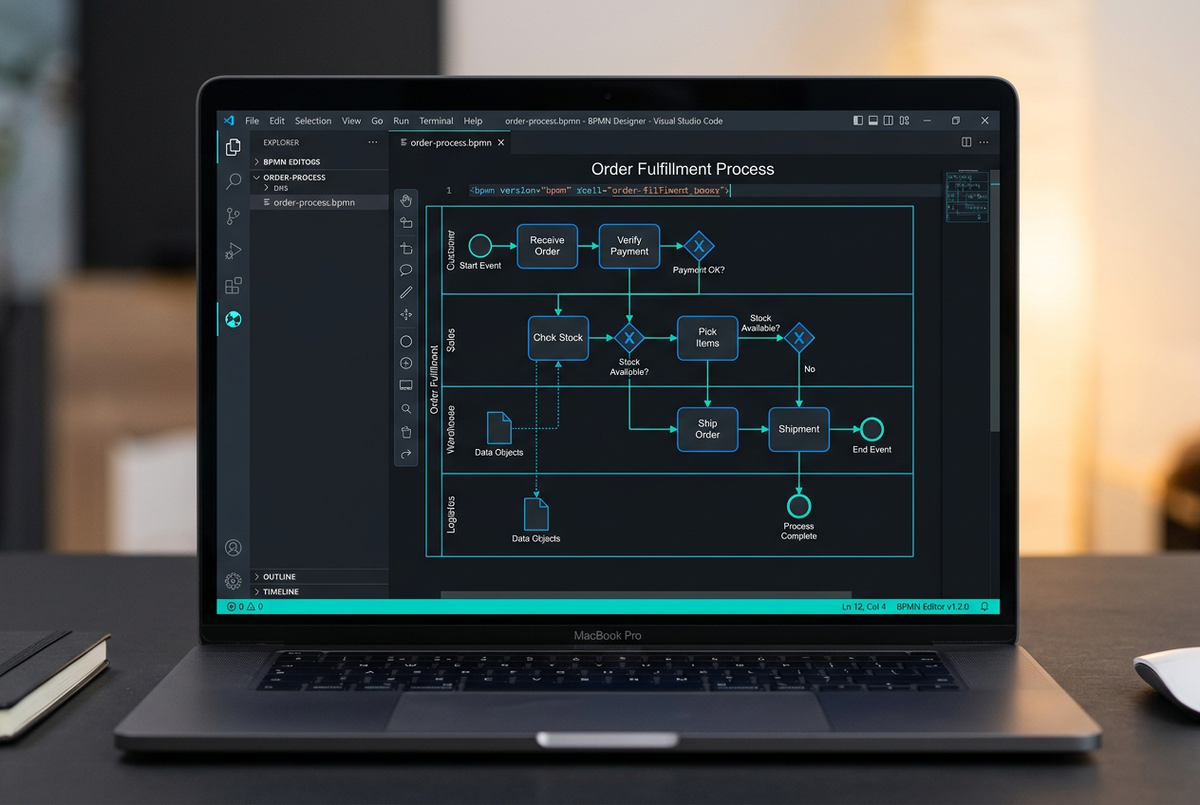This screenshot has width=1200, height=805.
Task: Select the create event circle tool
Action: tap(406, 341)
